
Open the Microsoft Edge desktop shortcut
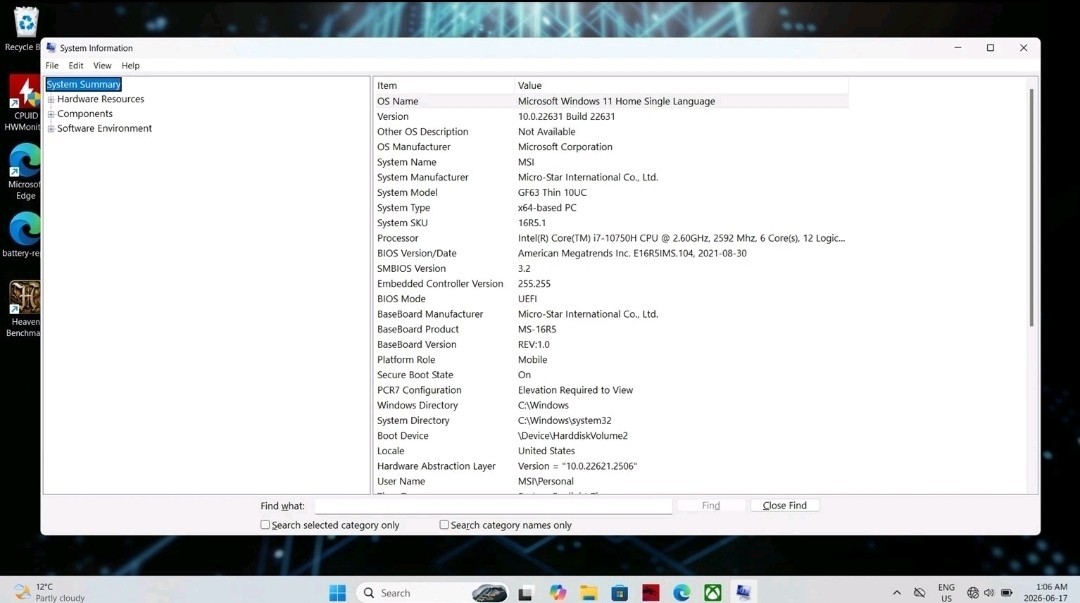coord(25,171)
